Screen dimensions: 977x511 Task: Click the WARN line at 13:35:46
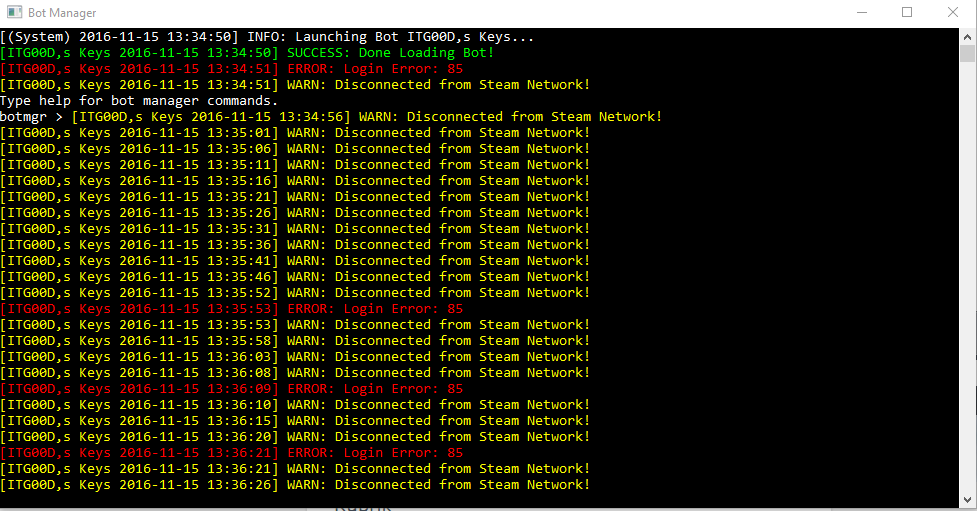(x=295, y=277)
